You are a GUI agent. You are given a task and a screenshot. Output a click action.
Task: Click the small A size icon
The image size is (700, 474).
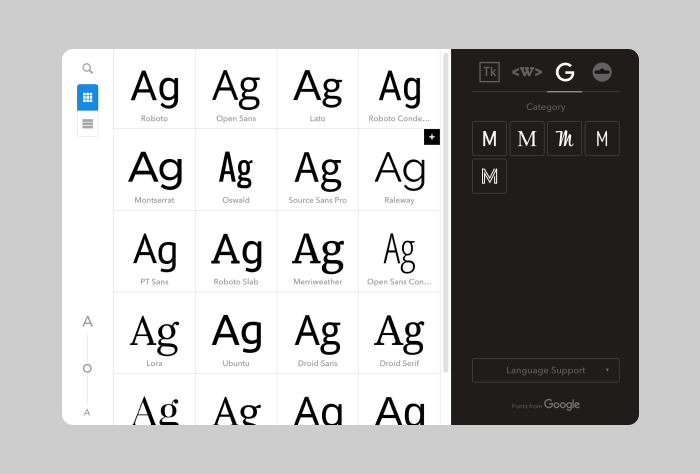tap(87, 412)
